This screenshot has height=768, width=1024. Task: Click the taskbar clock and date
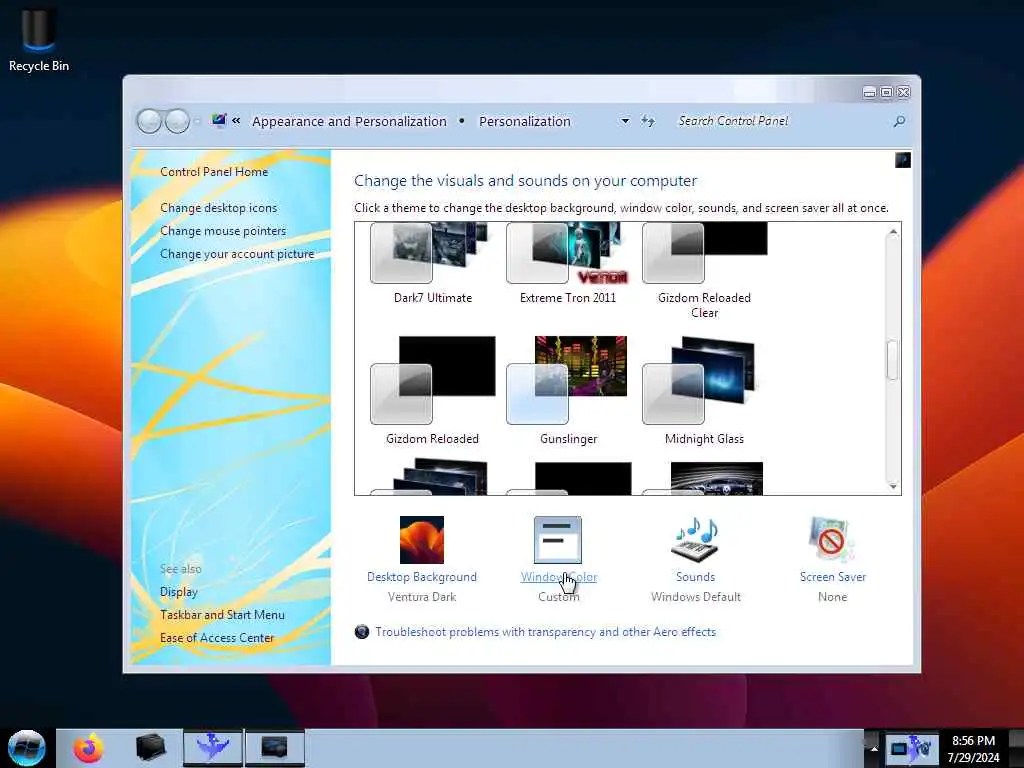click(x=973, y=748)
